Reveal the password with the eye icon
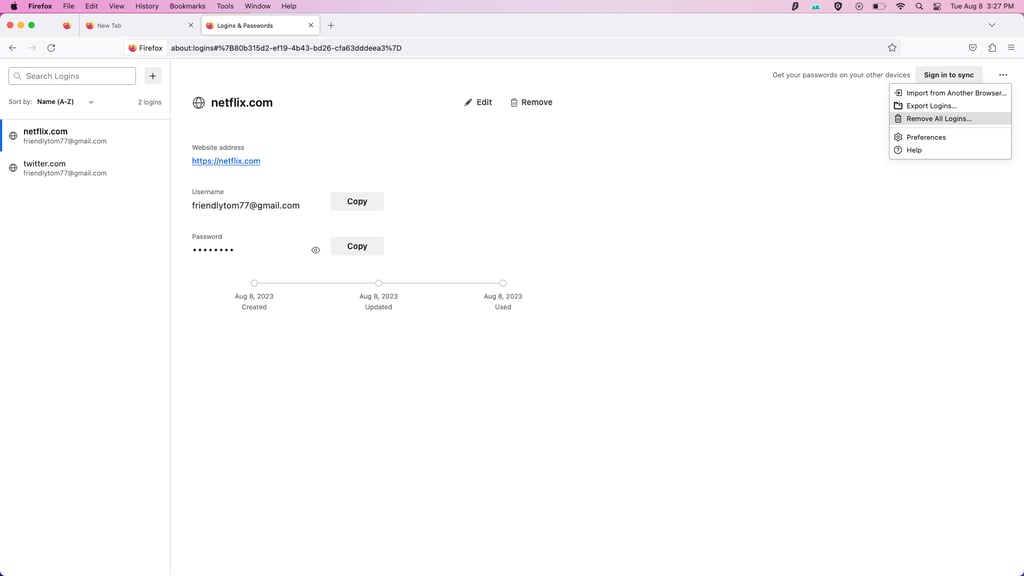 point(315,250)
